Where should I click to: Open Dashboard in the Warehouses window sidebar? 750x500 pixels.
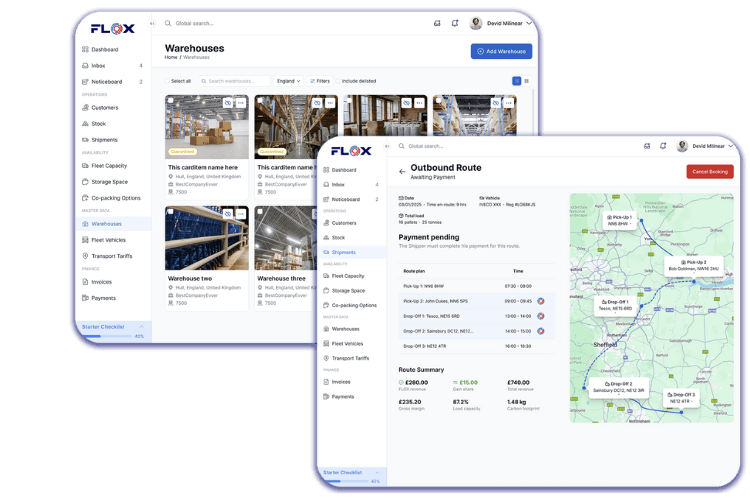click(x=100, y=49)
